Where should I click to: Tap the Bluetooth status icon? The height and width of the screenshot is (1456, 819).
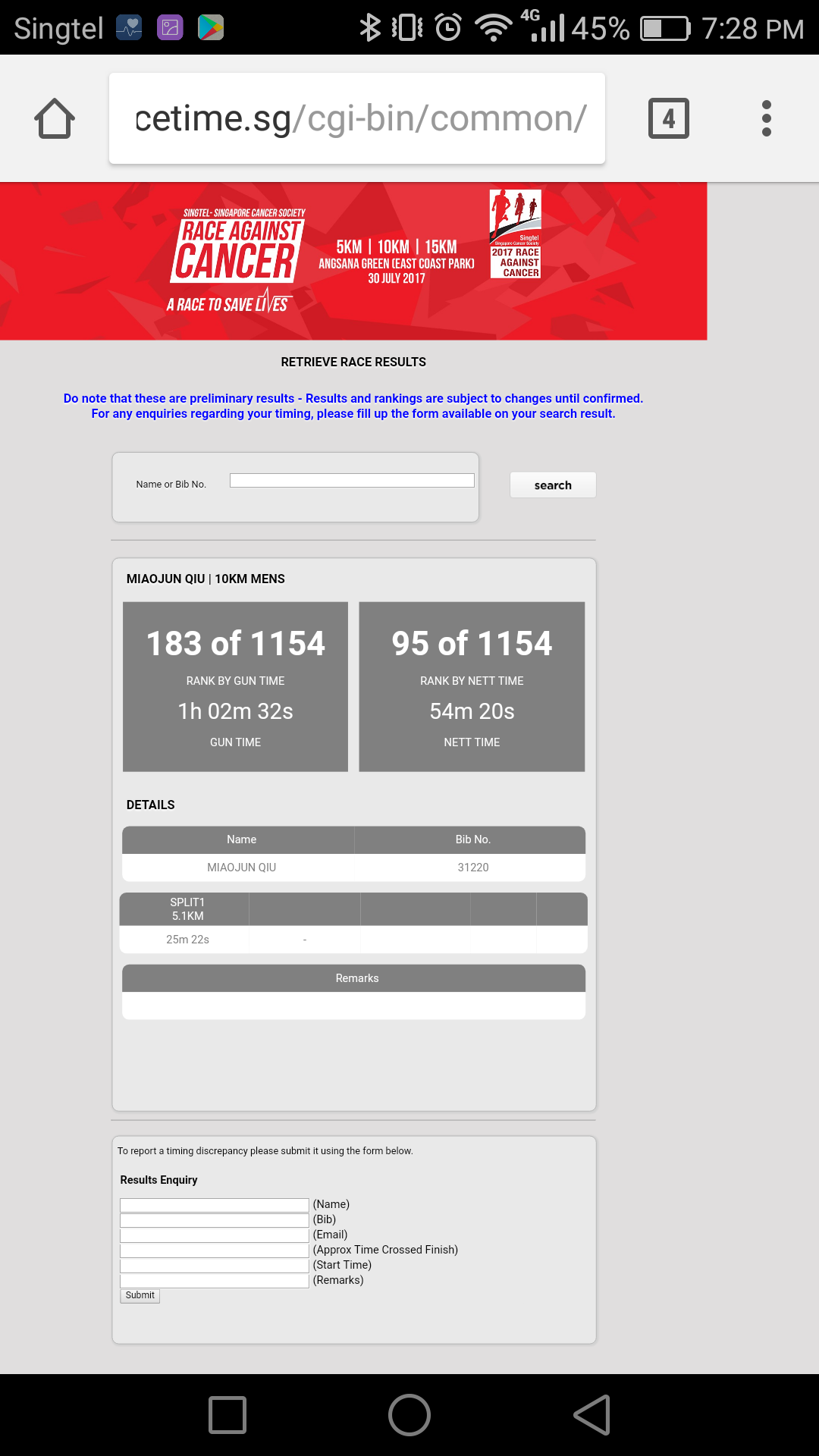coord(370,28)
